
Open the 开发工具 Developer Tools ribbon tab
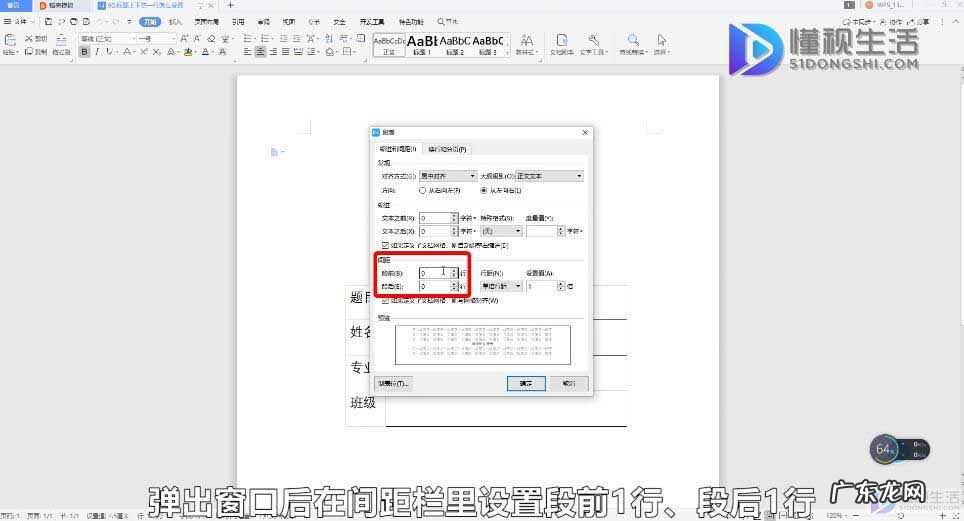(371, 22)
